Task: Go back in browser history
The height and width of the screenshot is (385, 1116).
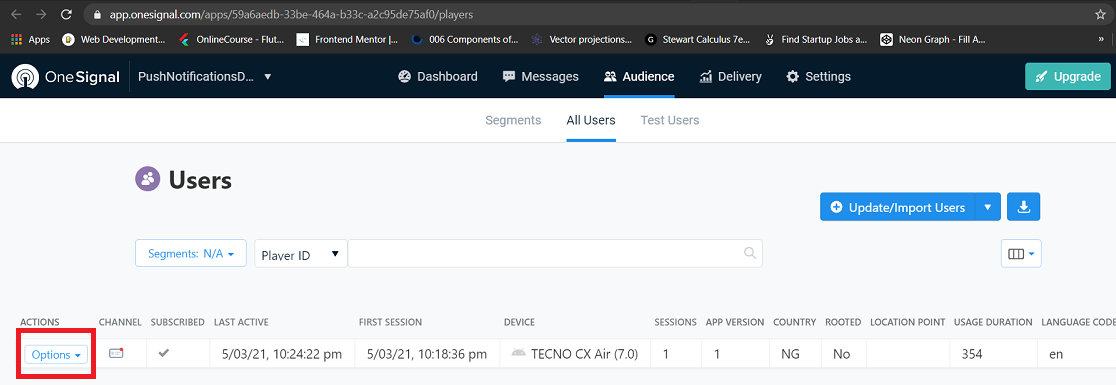Action: click(x=16, y=14)
